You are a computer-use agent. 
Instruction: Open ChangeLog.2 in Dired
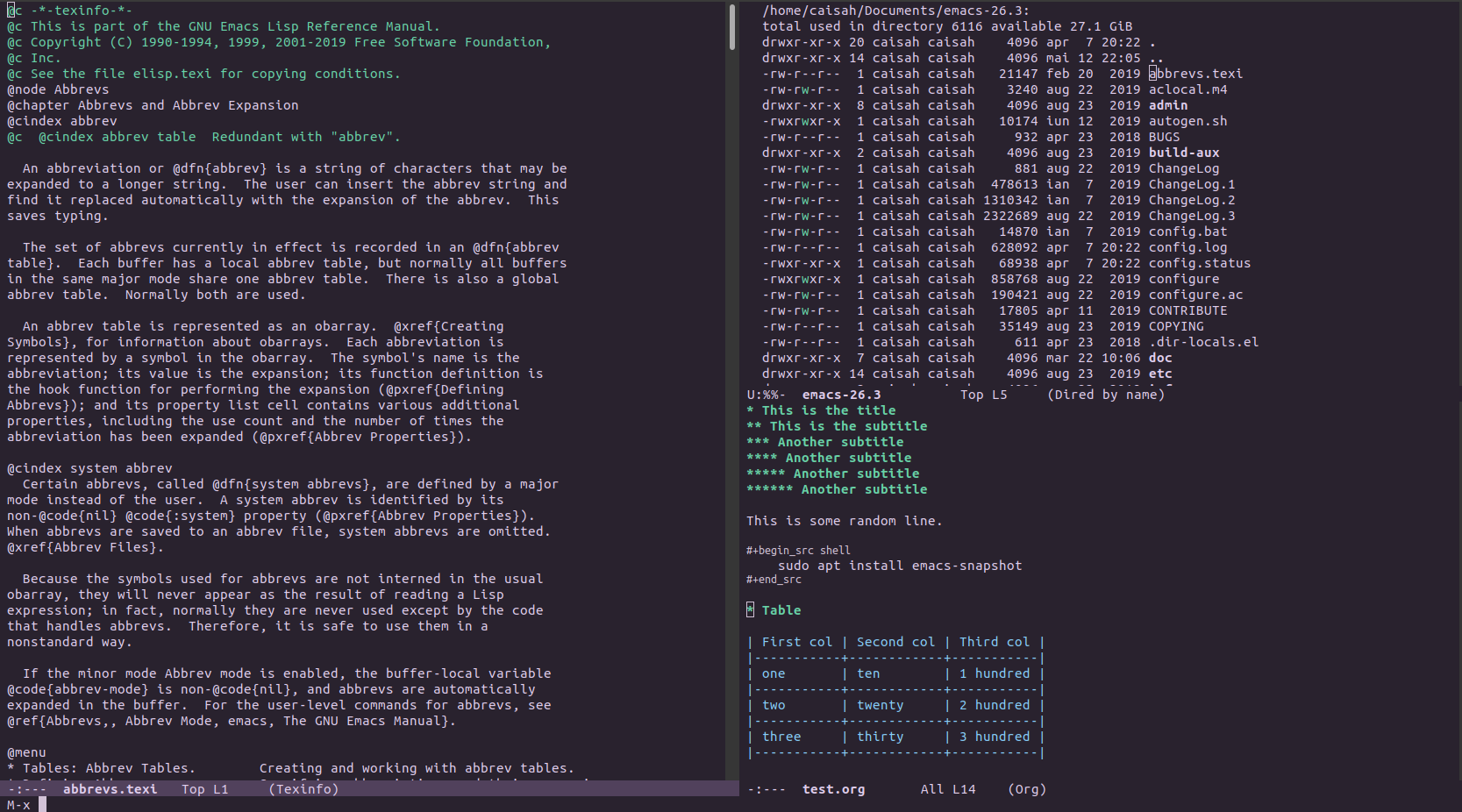point(1192,200)
